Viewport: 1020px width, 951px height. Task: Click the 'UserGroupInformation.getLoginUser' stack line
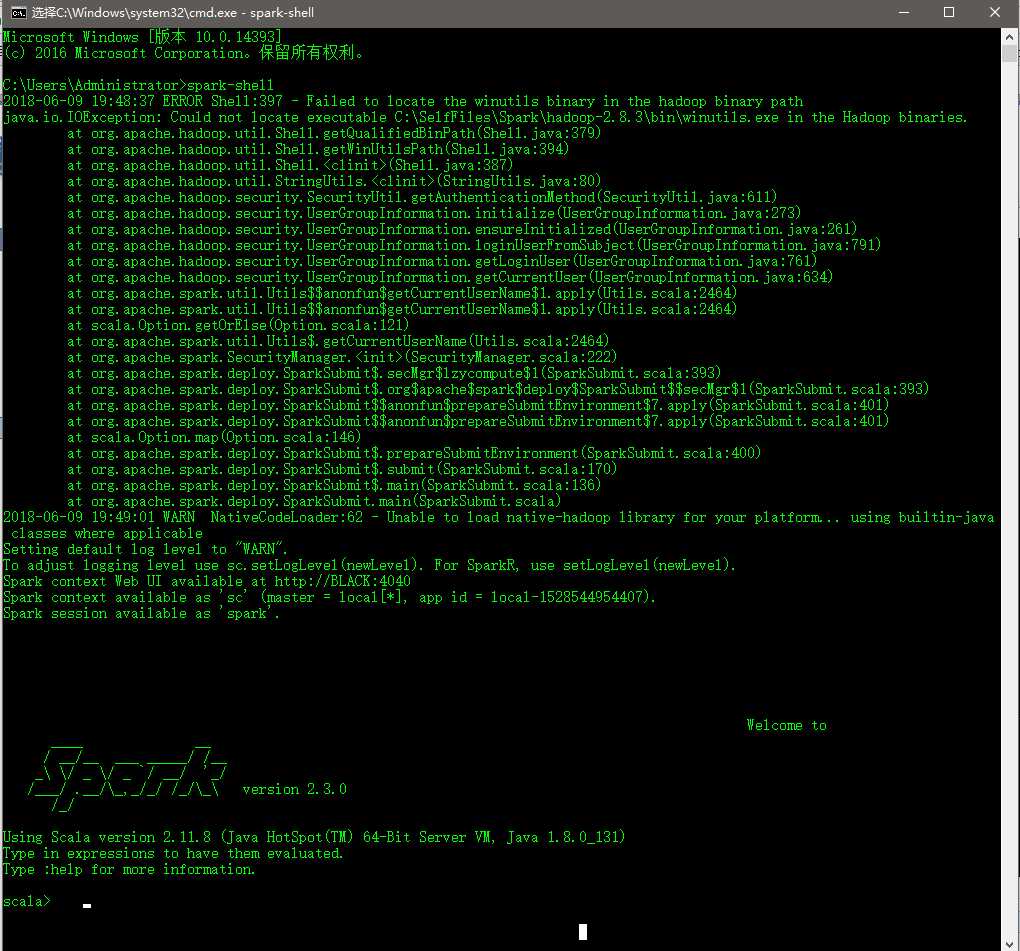click(x=442, y=261)
